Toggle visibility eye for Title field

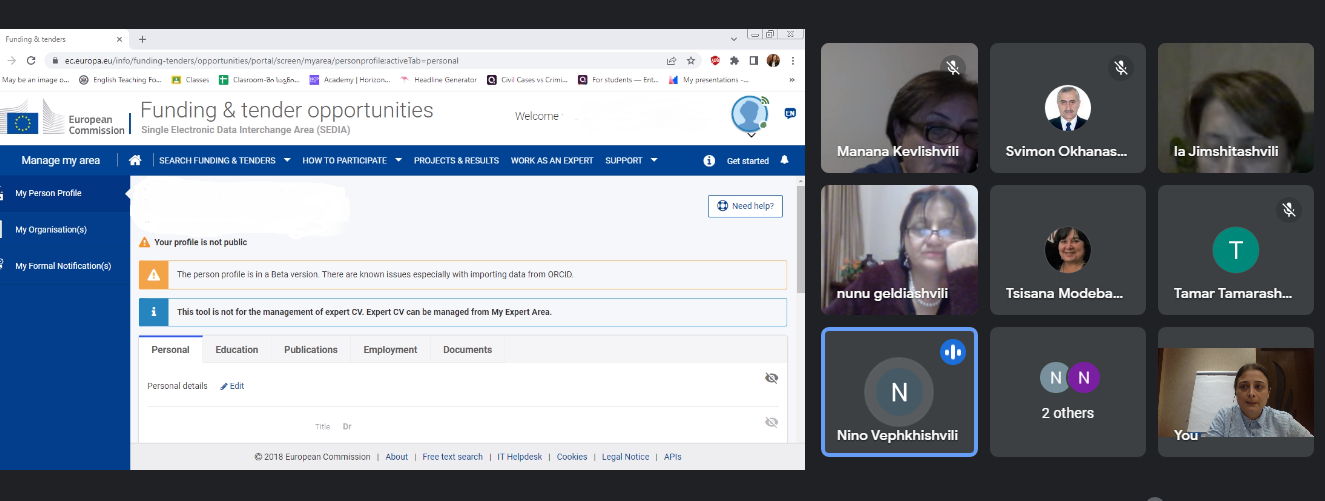point(771,422)
